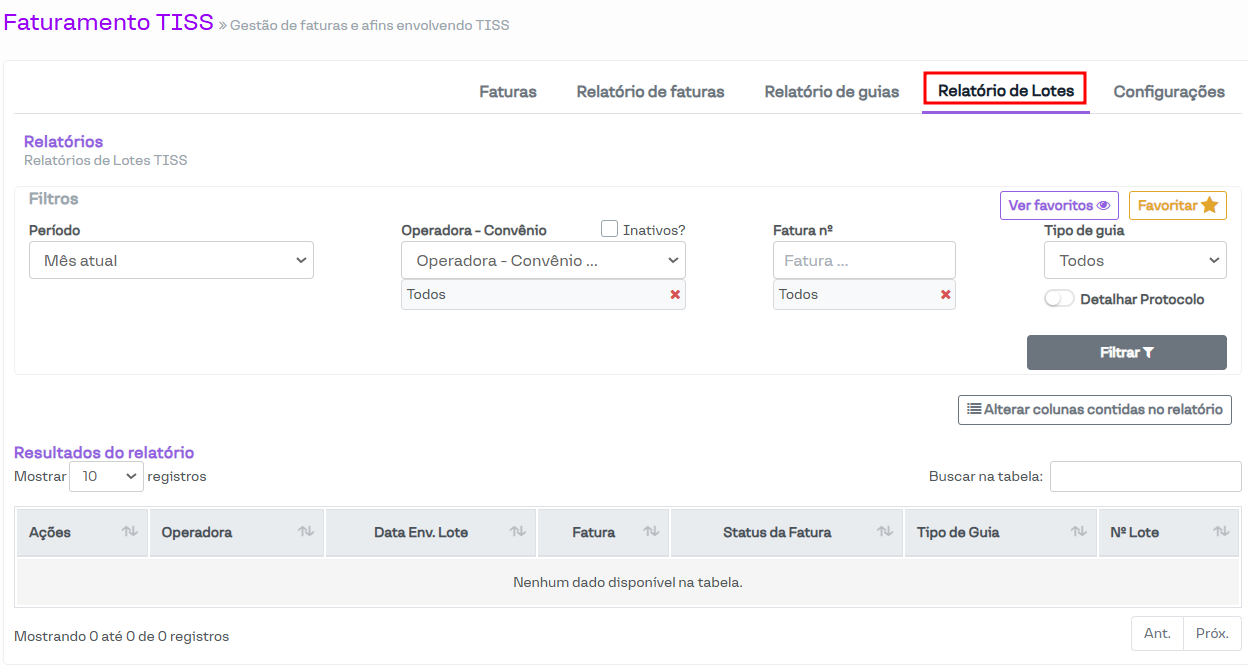Check the Inativos? checkbox

point(610,229)
